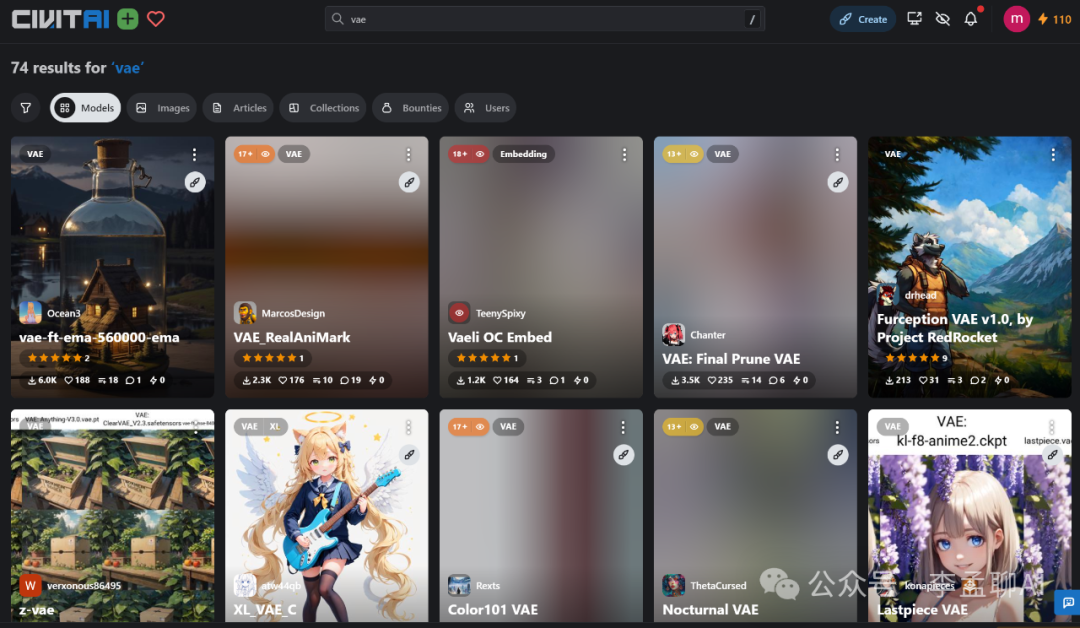
Task: Reveal blurred Vaeli OC Embed via 18+ eye badge
Action: pyautogui.click(x=468, y=154)
